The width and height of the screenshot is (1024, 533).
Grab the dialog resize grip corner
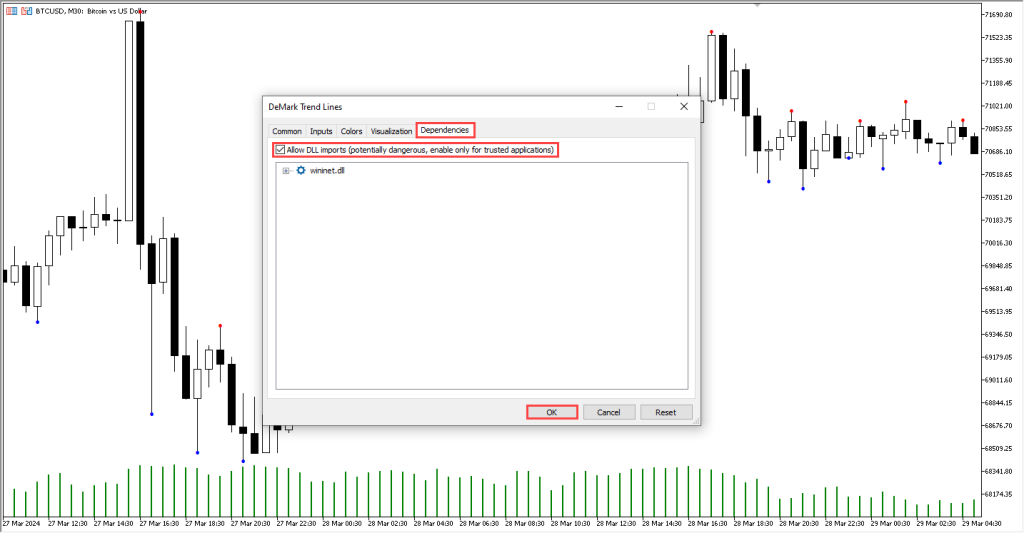pos(696,421)
